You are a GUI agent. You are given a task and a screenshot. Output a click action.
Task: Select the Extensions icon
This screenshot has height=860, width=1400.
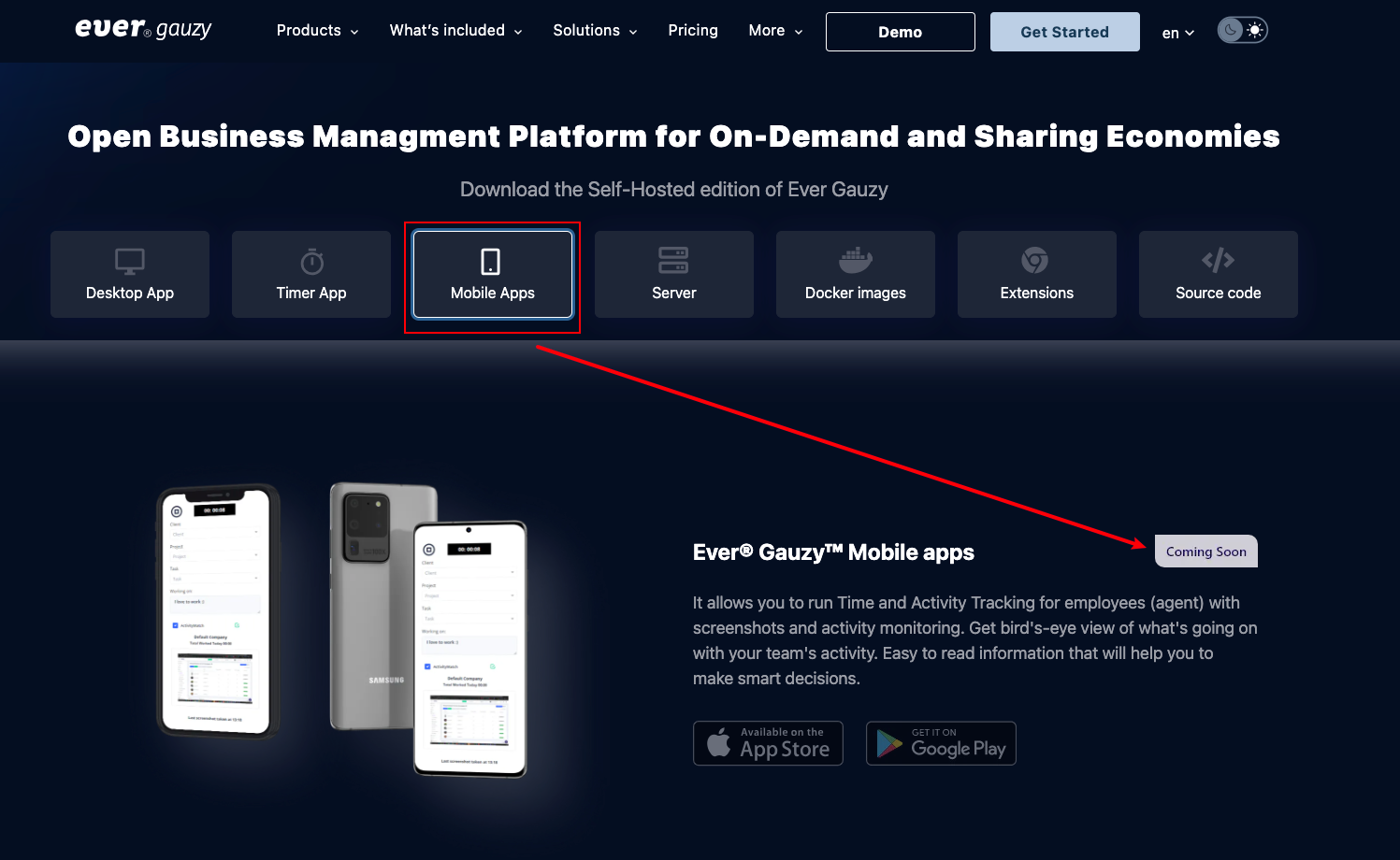pyautogui.click(x=1035, y=261)
